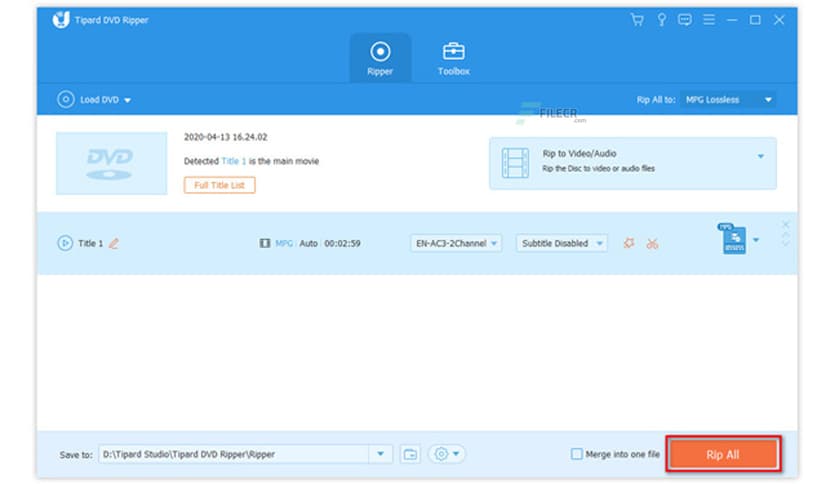This screenshot has height=484, width=836.
Task: Browse output folder using the folder icon
Action: coord(410,454)
